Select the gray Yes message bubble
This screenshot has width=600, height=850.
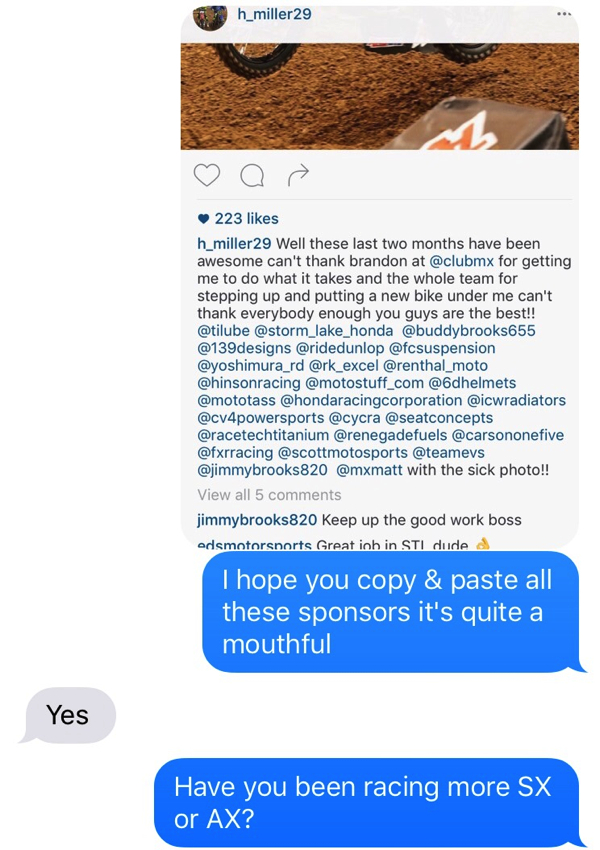point(67,715)
